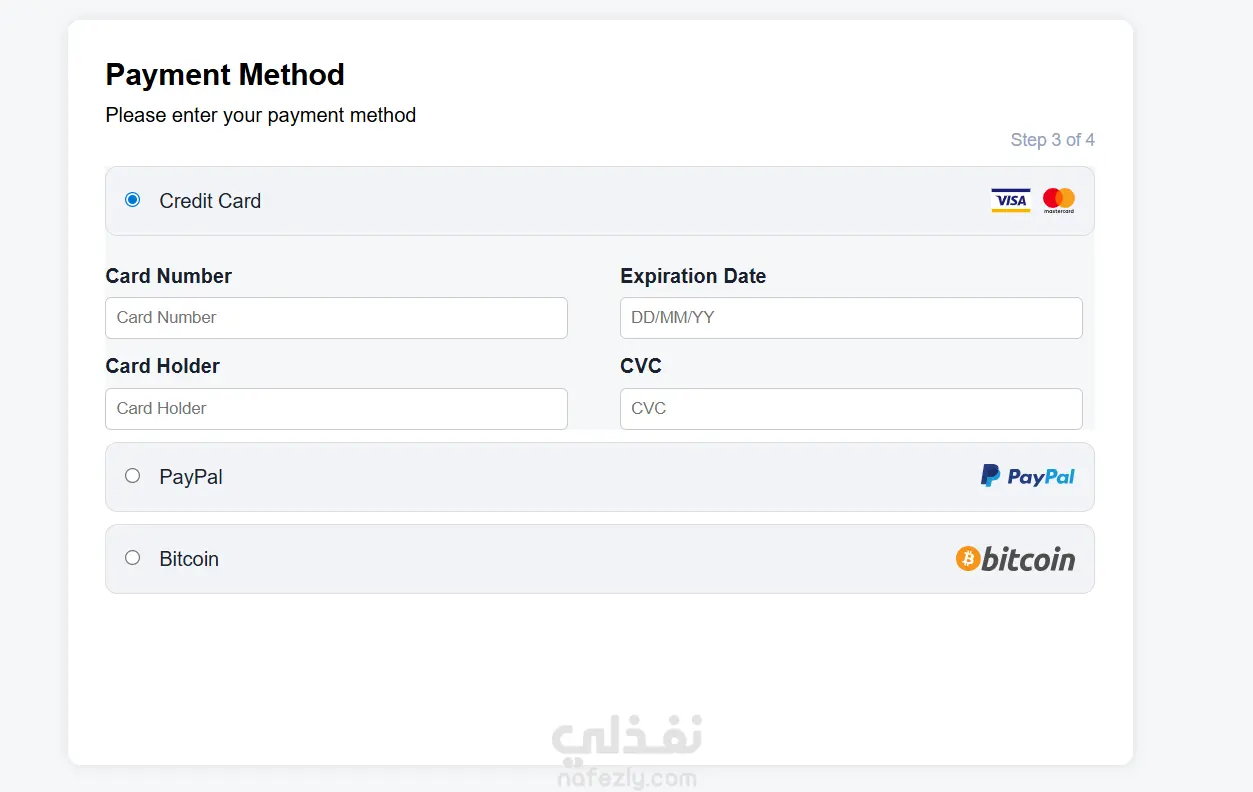Viewport: 1253px width, 792px height.
Task: Click the Credit Card option label
Action: click(x=210, y=201)
